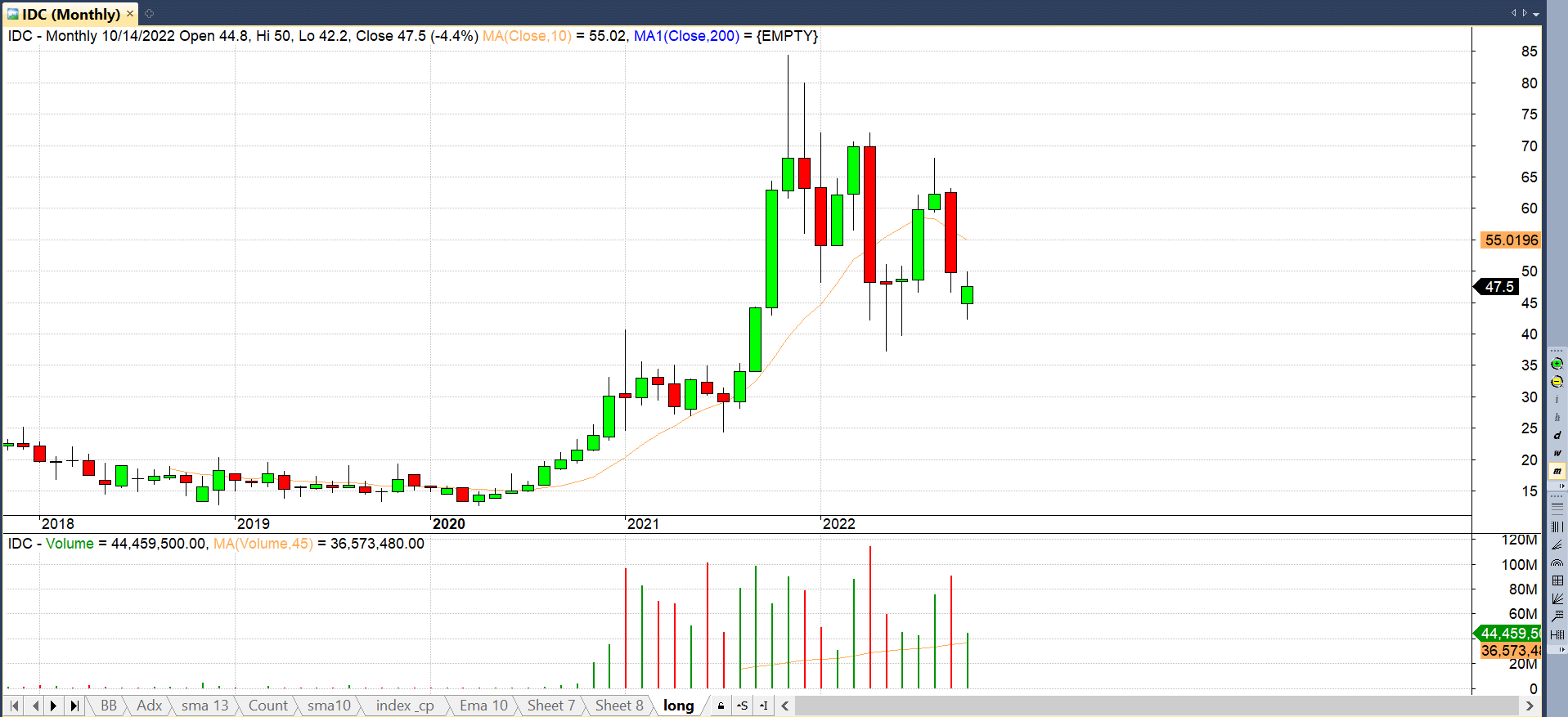1568x717 pixels.
Task: Open the index _cp sheet tab
Action: click(405, 706)
